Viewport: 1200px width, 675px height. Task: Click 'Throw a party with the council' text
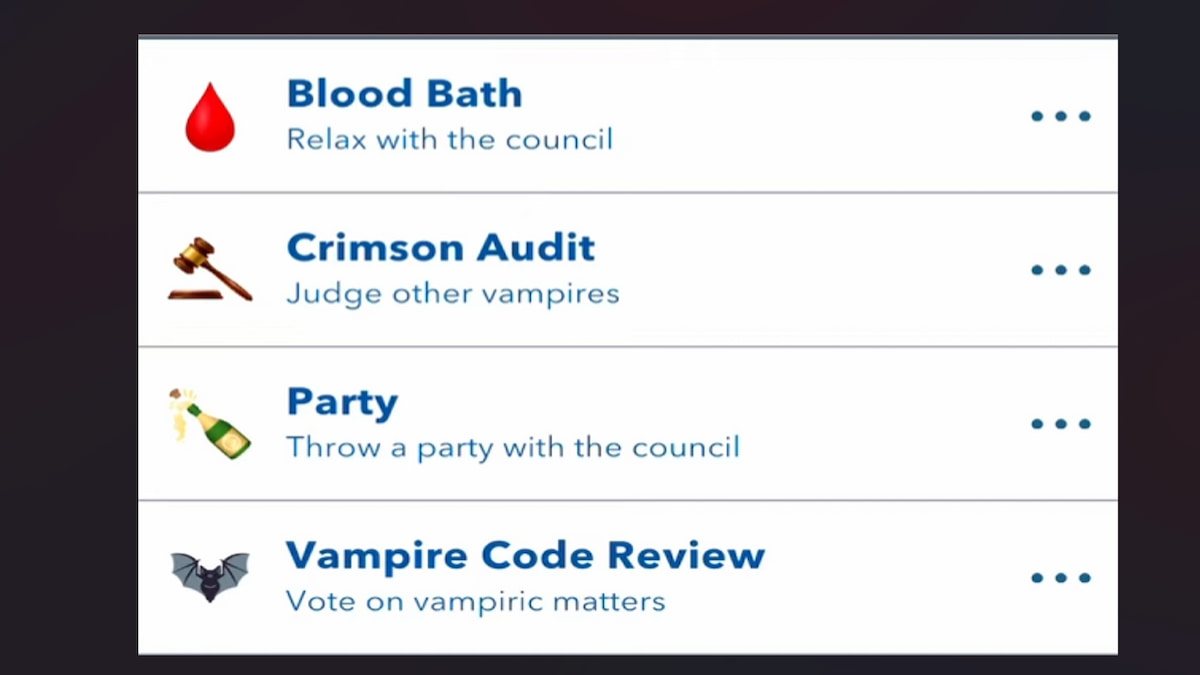pos(512,447)
